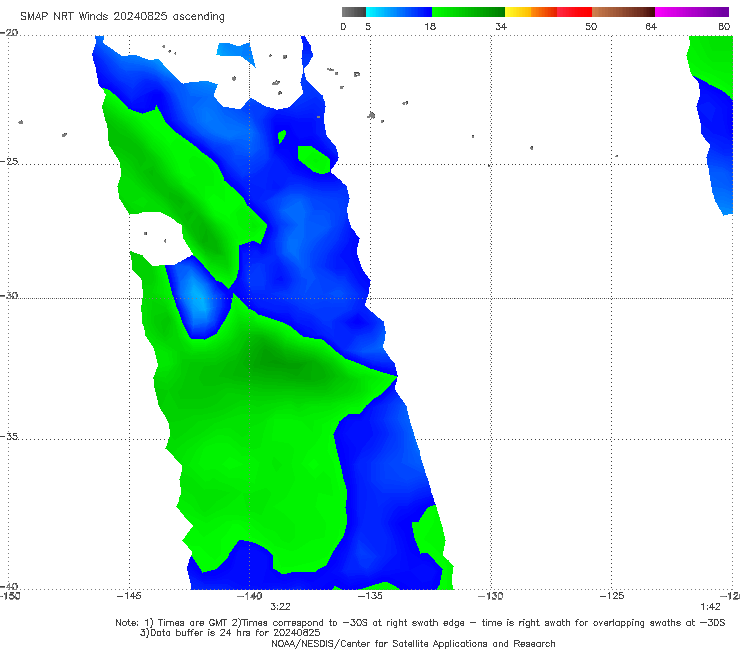Viewport: 740px width, 650px height.
Task: Click the longitude label -125
Action: (612, 596)
